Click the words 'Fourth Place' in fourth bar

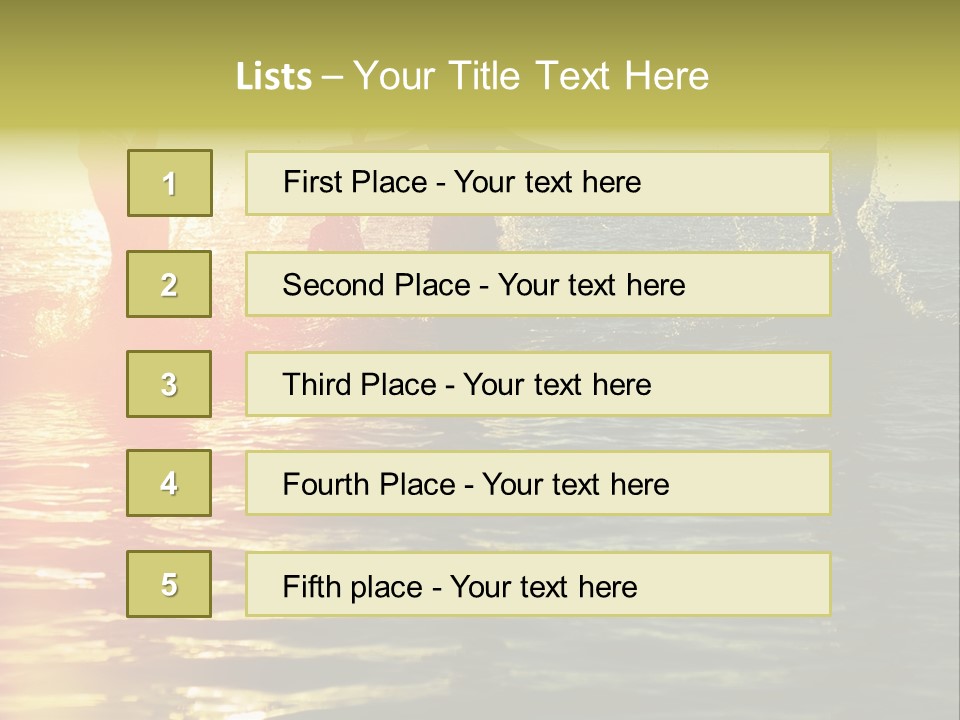click(369, 484)
